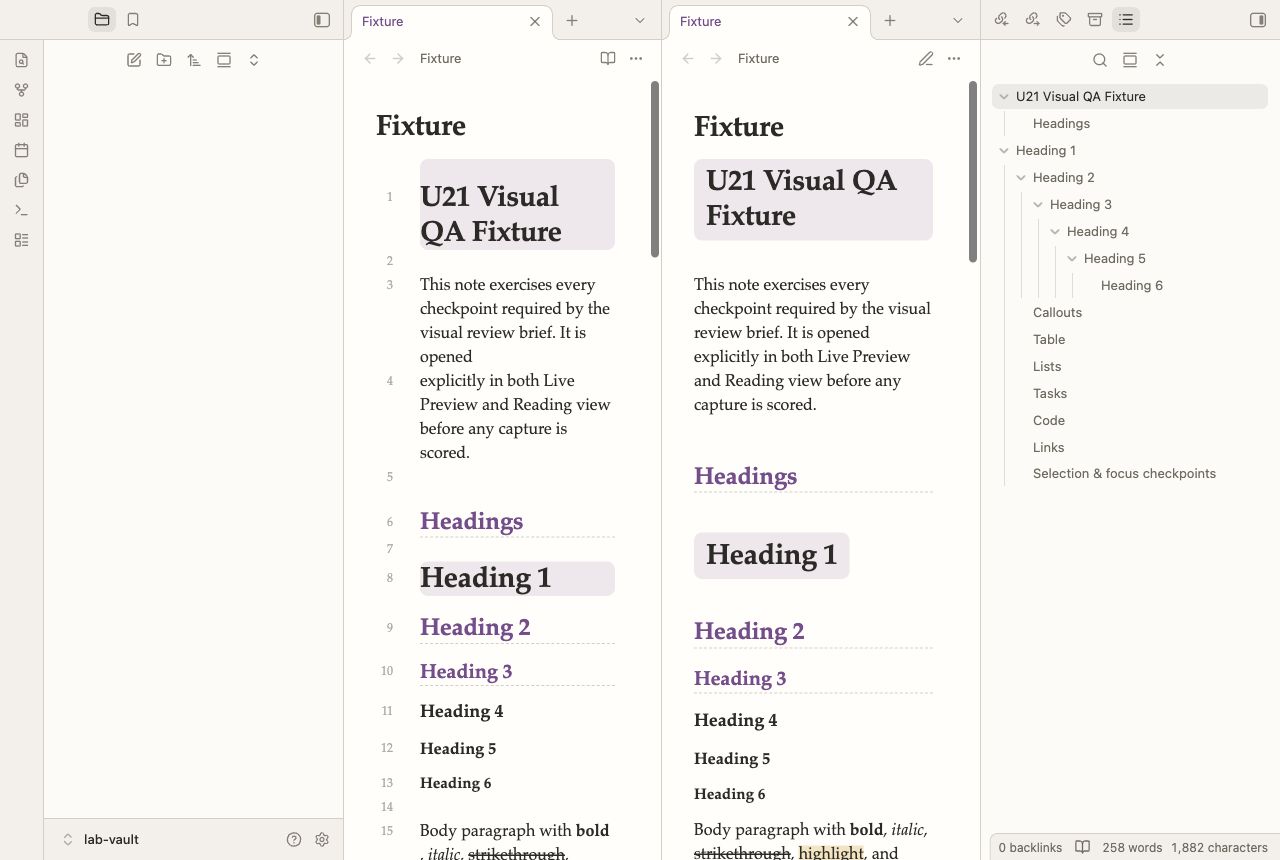Jump to Callouts in the outline

click(x=1058, y=313)
